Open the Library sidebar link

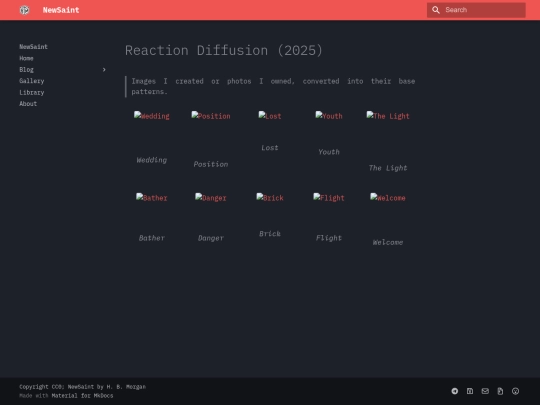(x=32, y=92)
